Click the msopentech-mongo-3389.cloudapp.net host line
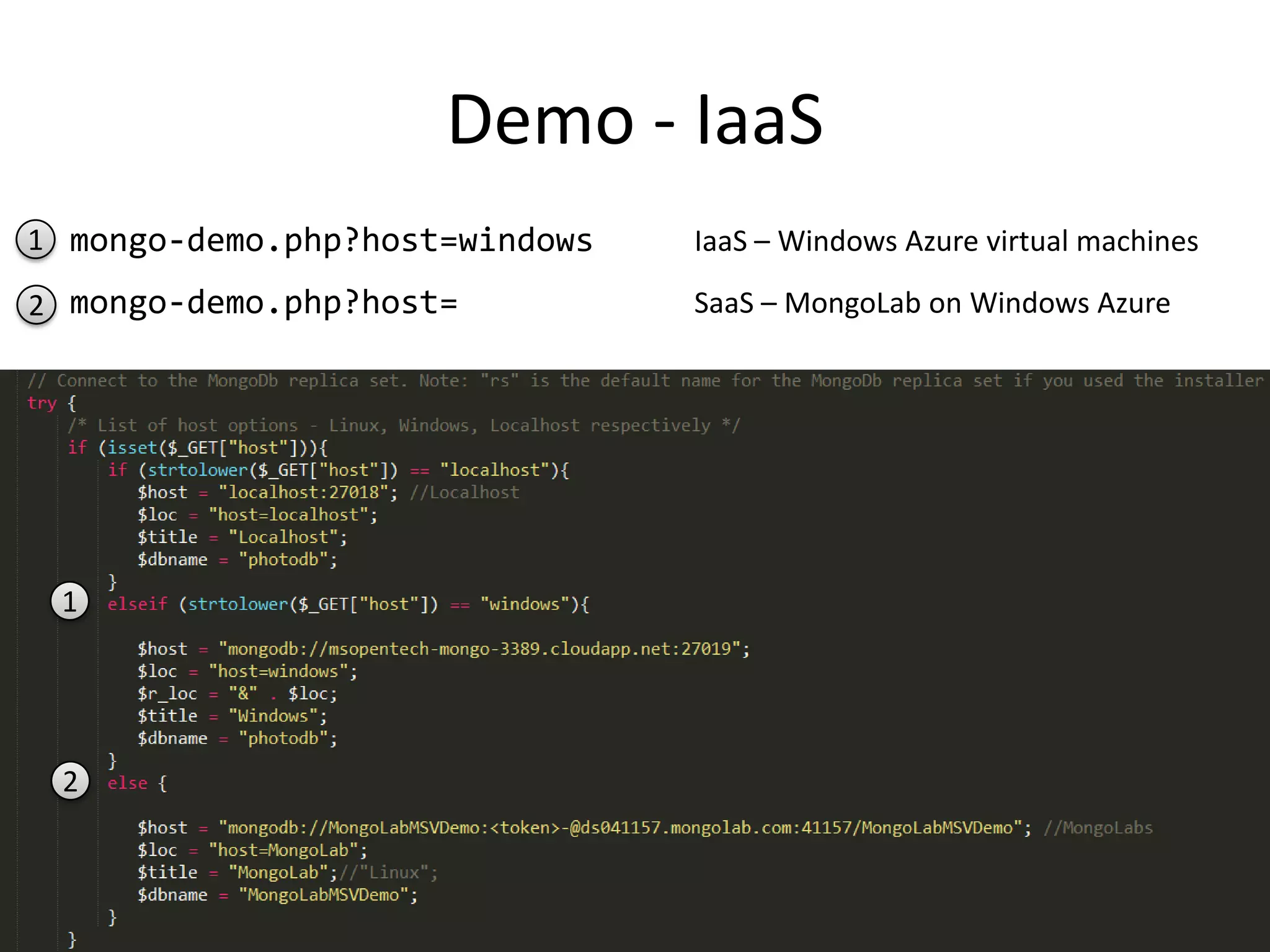Viewport: 1270px width, 952px height. [x=444, y=649]
